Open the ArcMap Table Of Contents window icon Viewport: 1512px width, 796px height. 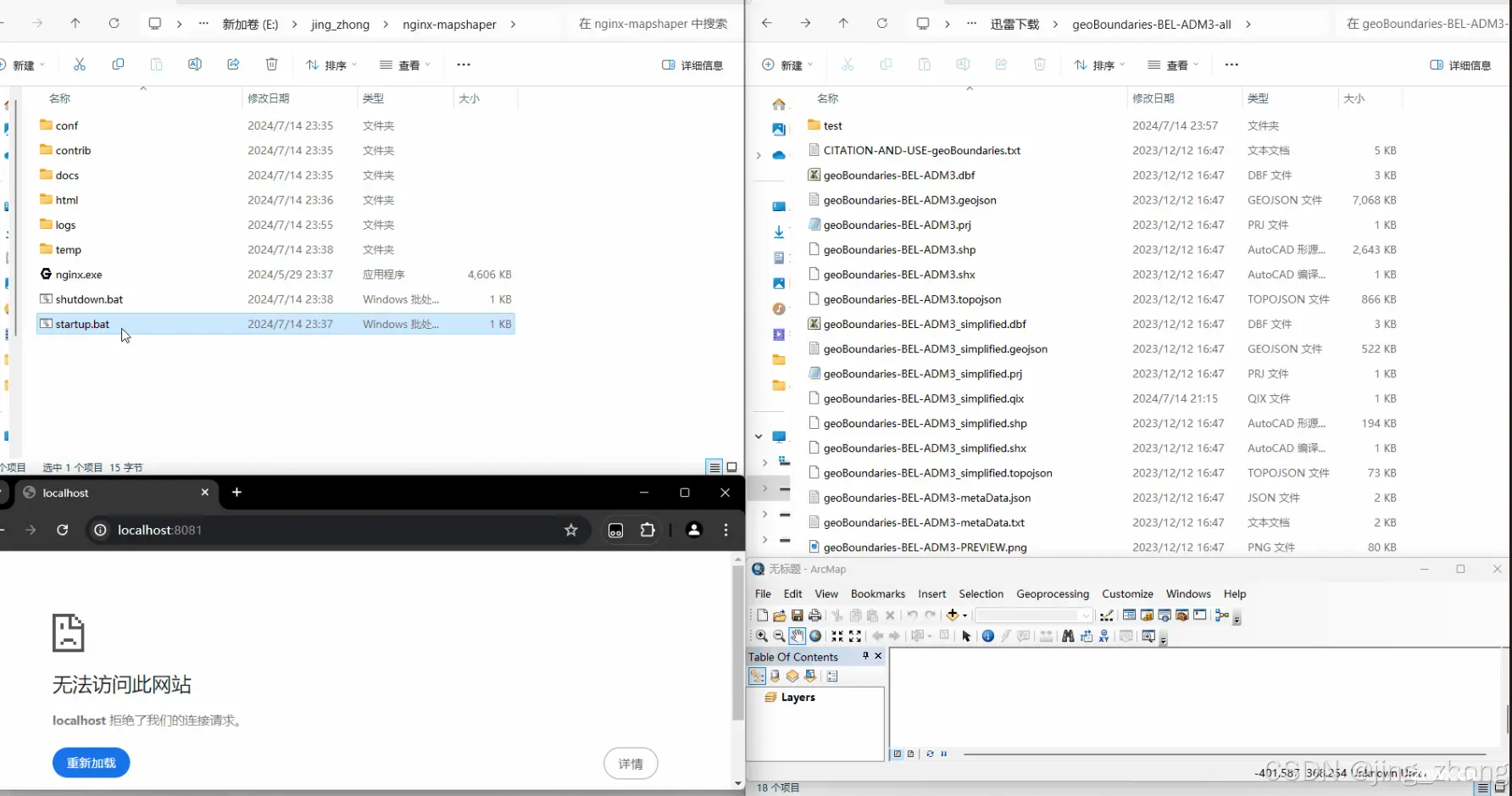(x=1129, y=615)
